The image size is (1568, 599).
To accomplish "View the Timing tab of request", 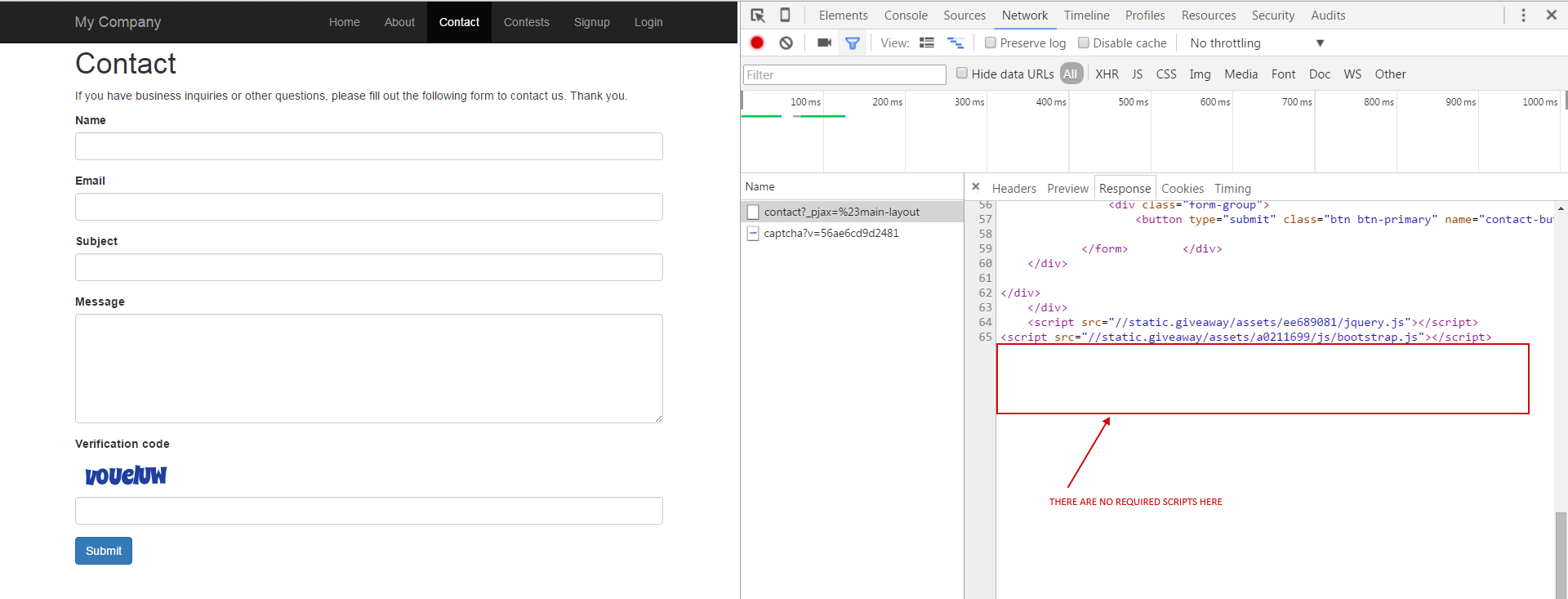I will (x=1232, y=189).
